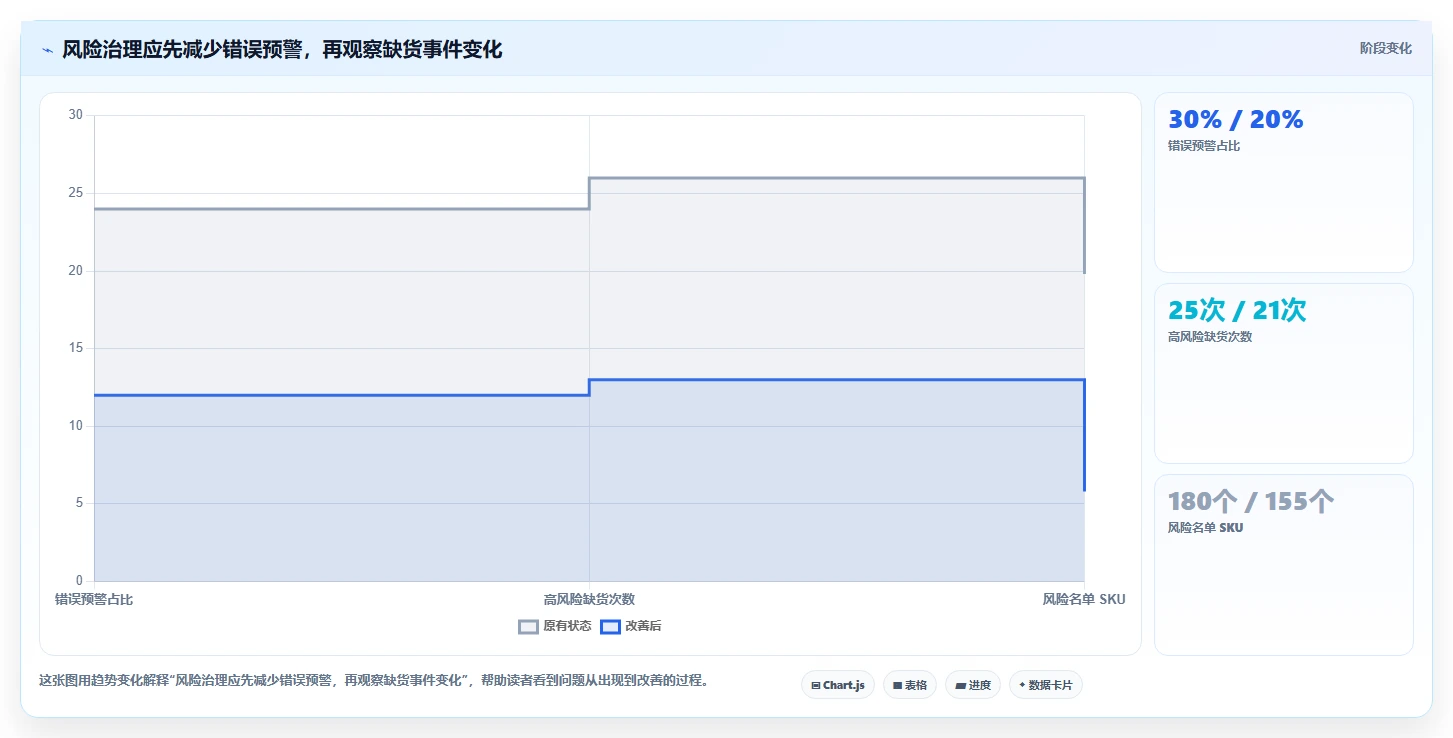Click the blue 改善后 legend swatch
The image size is (1453, 738).
(x=610, y=627)
